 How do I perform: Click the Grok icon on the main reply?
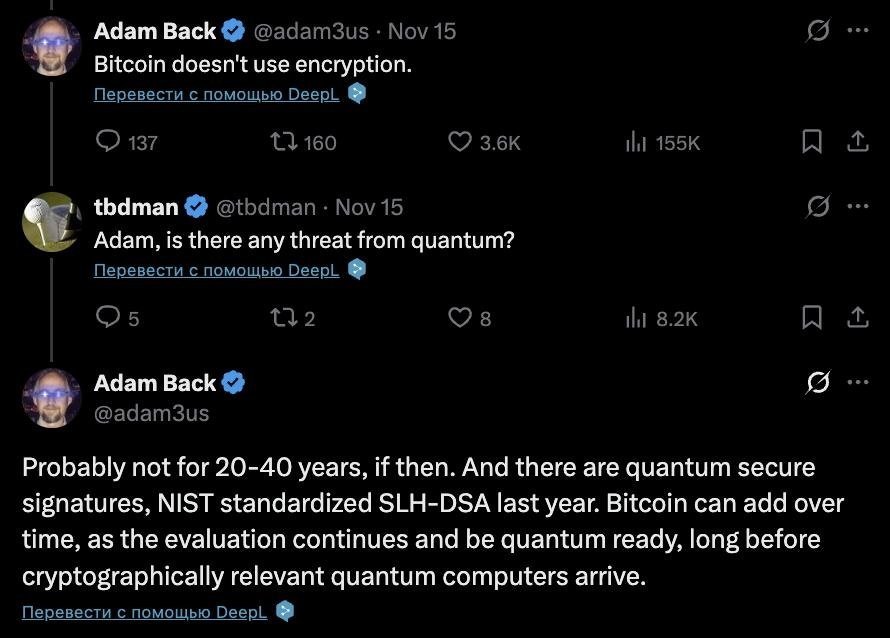[818, 382]
